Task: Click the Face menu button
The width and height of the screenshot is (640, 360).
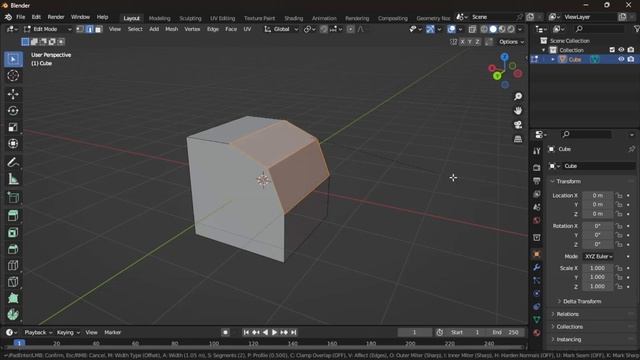Action: click(231, 29)
